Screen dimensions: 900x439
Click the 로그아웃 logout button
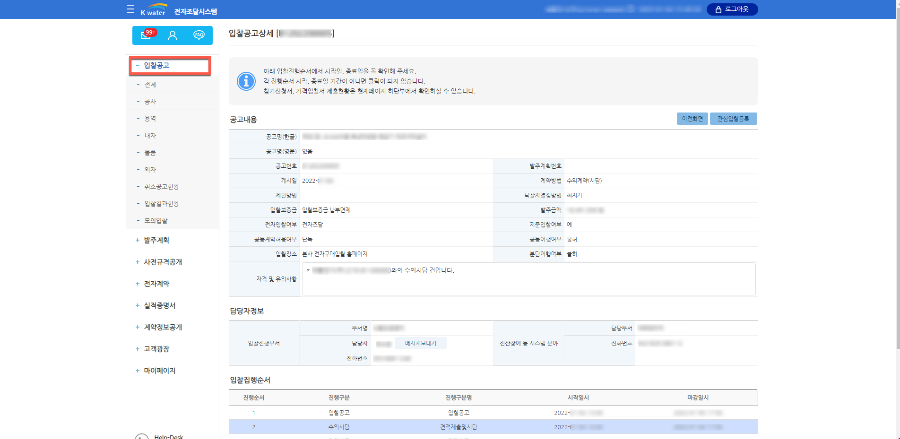[732, 9]
